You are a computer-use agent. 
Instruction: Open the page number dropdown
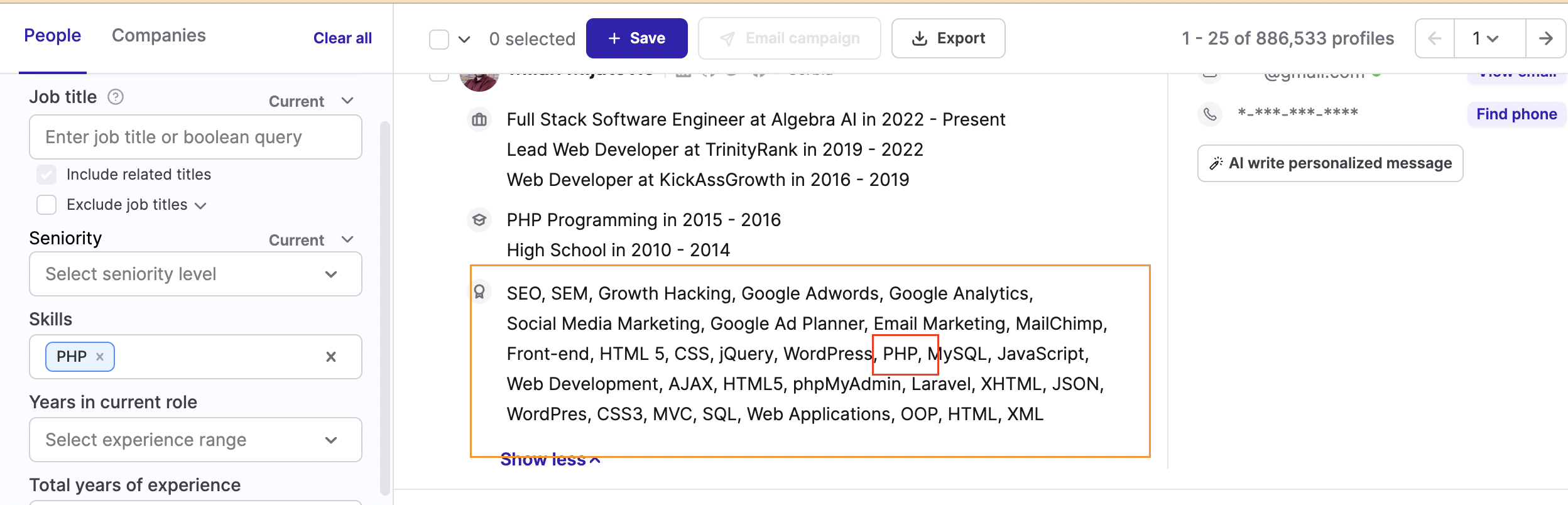click(1489, 38)
